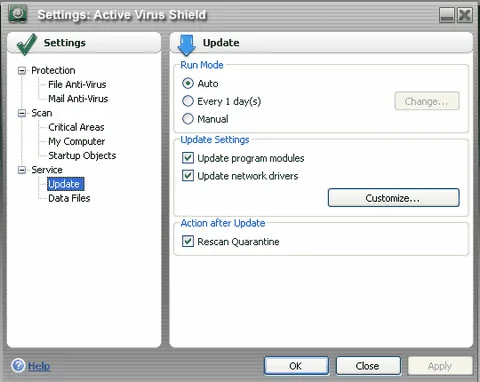
Task: Collapse the Service tree node
Action: coord(22,170)
